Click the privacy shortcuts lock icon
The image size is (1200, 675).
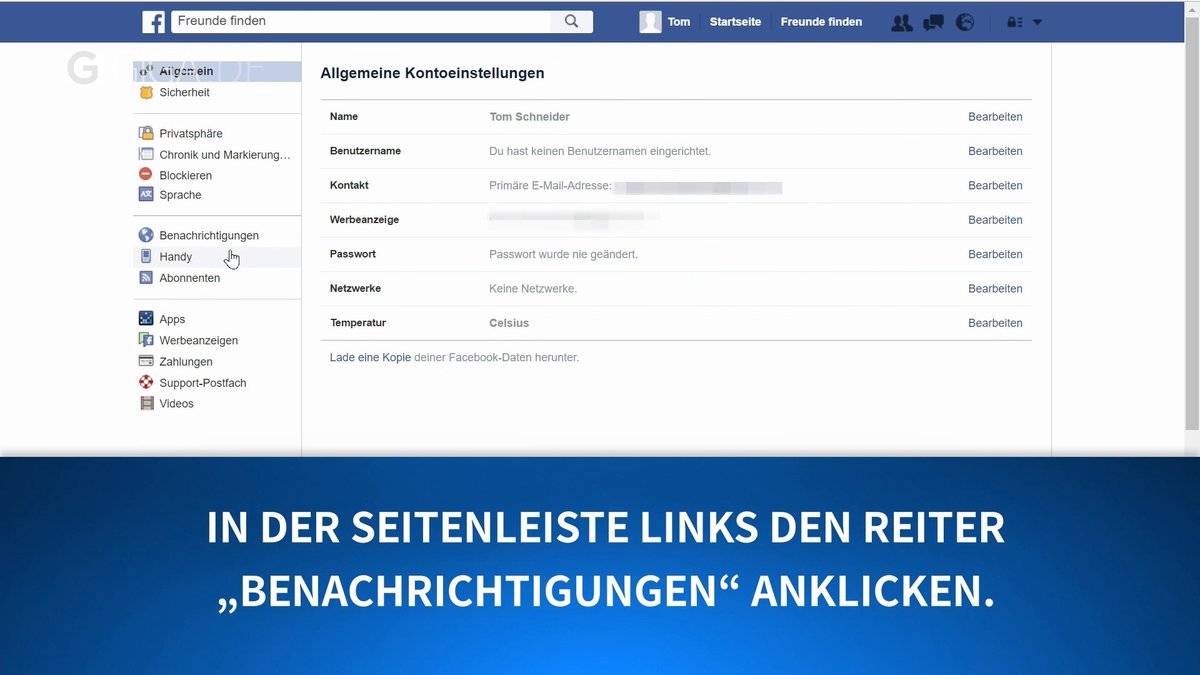point(1018,21)
